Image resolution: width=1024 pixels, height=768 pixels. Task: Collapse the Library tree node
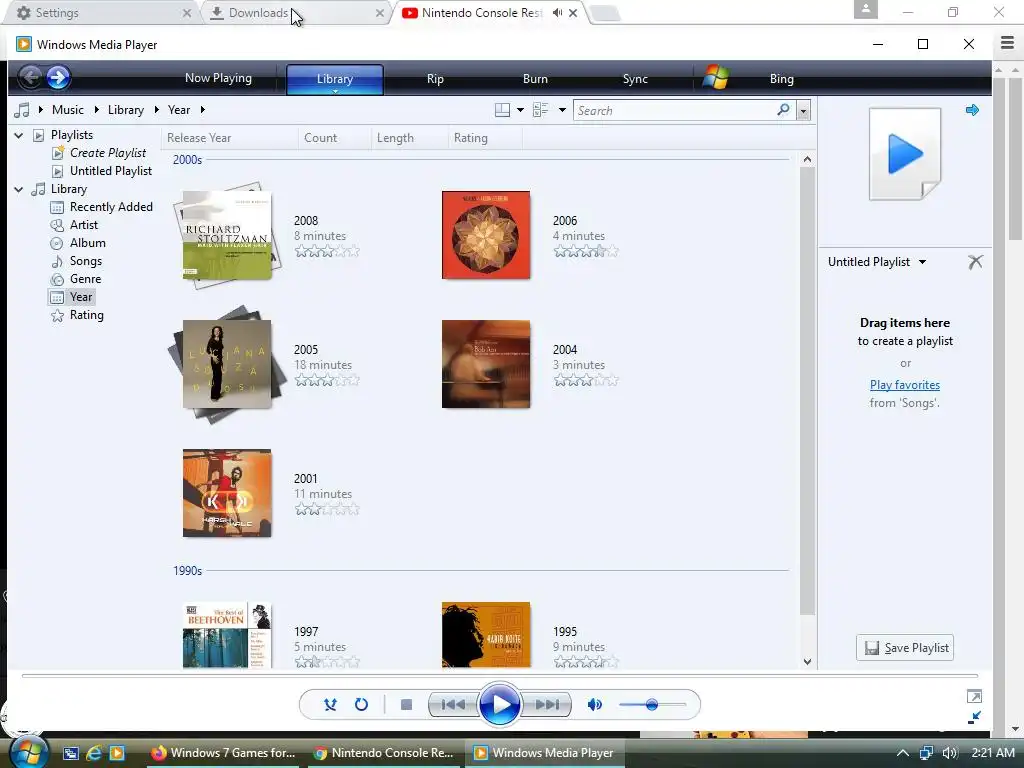[19, 189]
